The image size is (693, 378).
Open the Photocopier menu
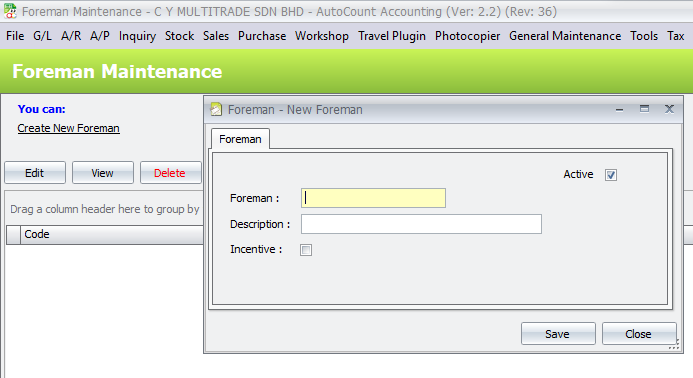467,36
